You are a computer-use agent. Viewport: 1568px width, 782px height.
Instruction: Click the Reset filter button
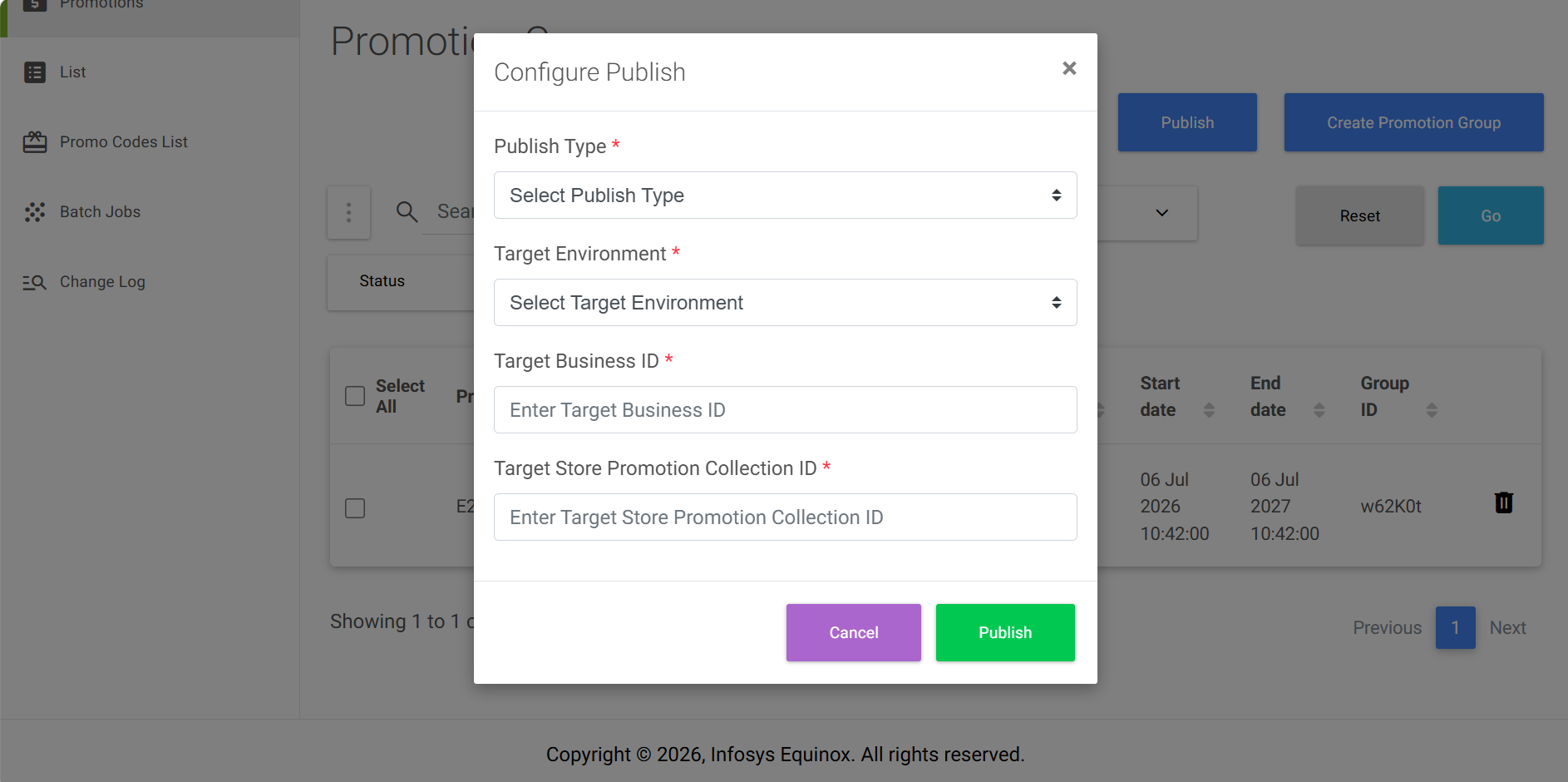(1359, 215)
